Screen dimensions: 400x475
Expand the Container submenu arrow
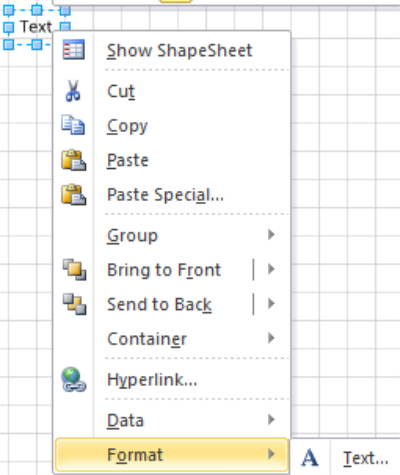[x=271, y=338]
